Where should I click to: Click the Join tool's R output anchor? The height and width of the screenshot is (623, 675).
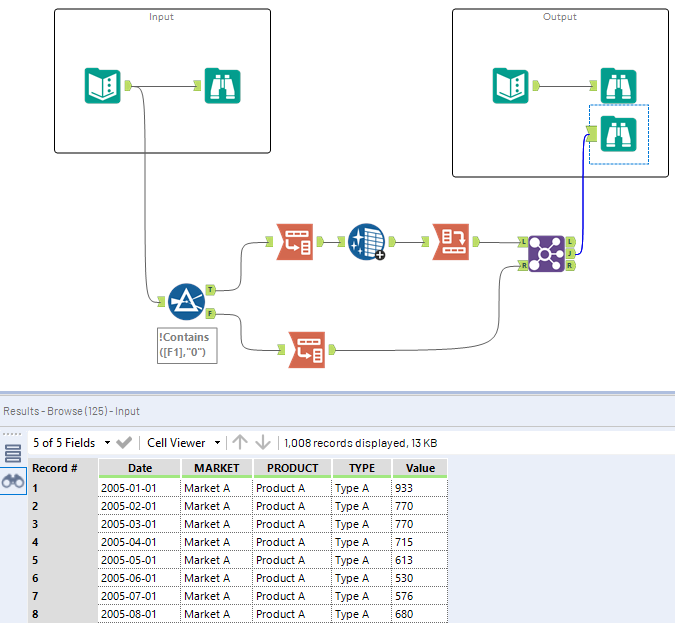click(570, 266)
